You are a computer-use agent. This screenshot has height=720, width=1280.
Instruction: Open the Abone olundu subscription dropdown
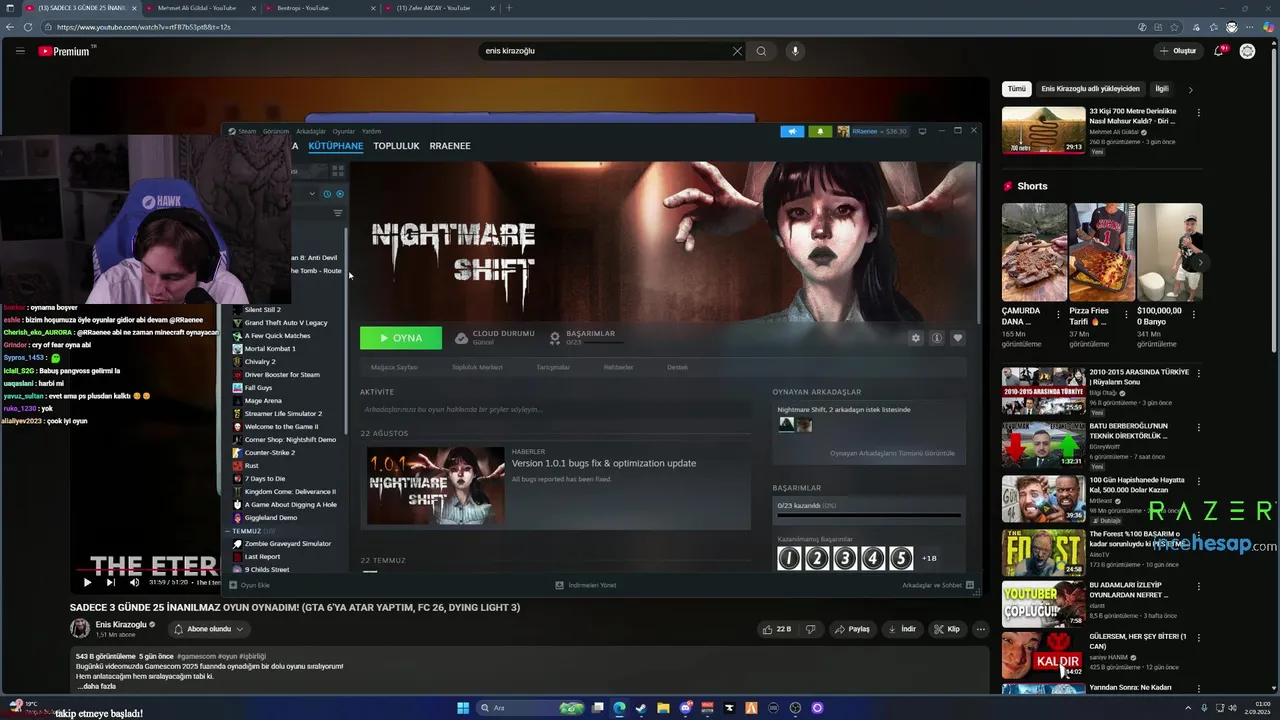click(209, 629)
